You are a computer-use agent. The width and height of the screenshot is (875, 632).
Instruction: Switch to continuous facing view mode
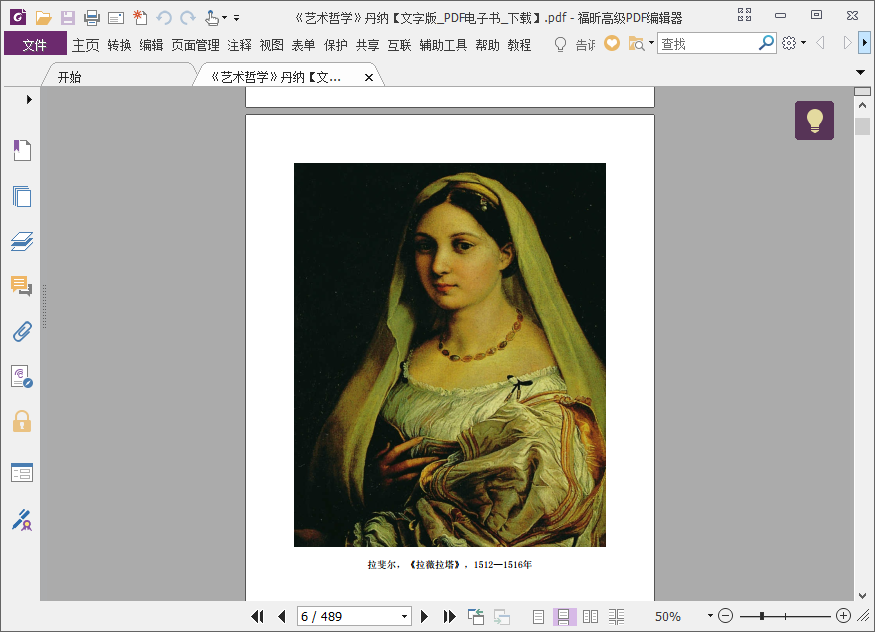(x=616, y=616)
